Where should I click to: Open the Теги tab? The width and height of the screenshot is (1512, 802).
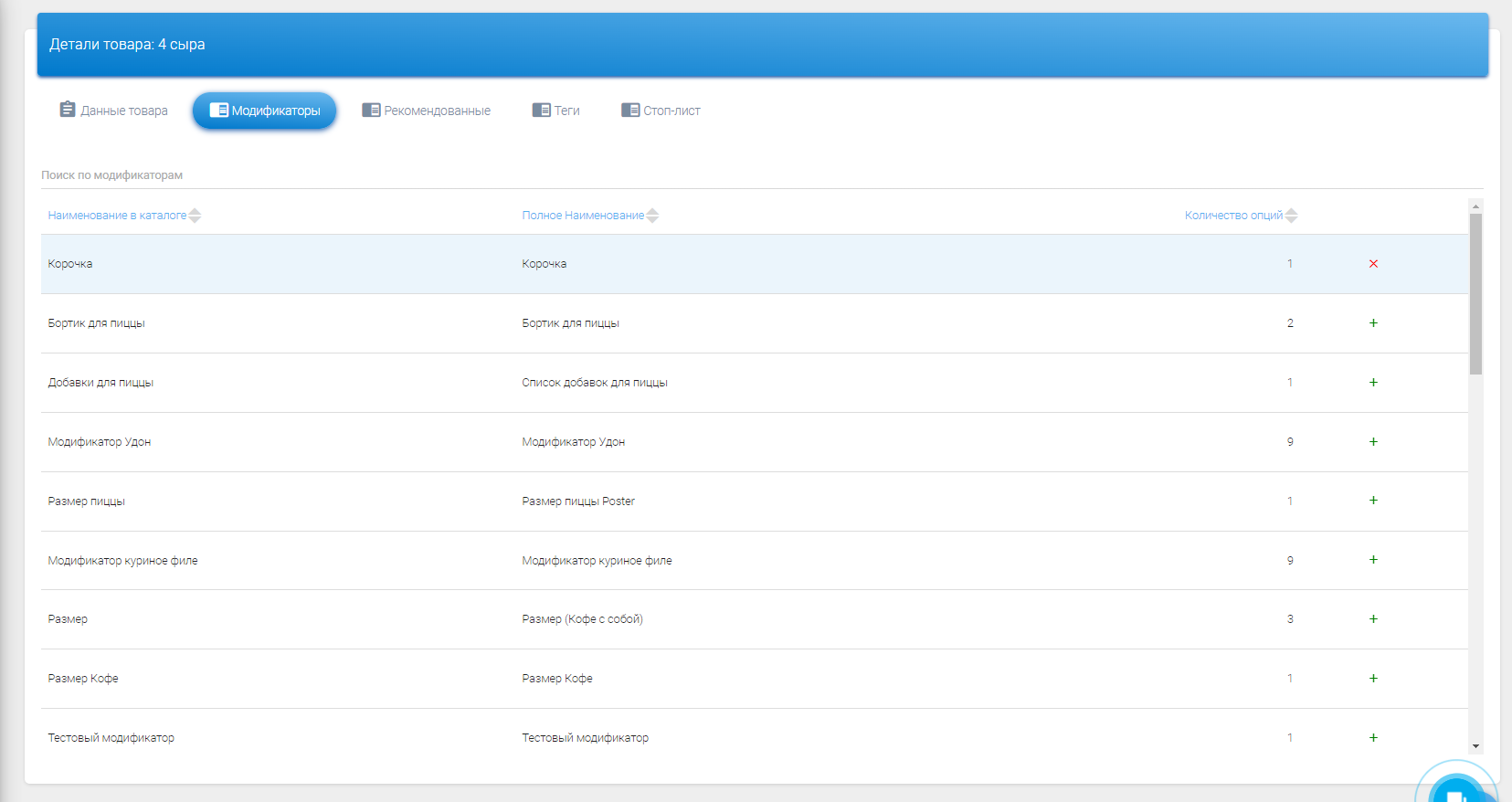pos(556,111)
